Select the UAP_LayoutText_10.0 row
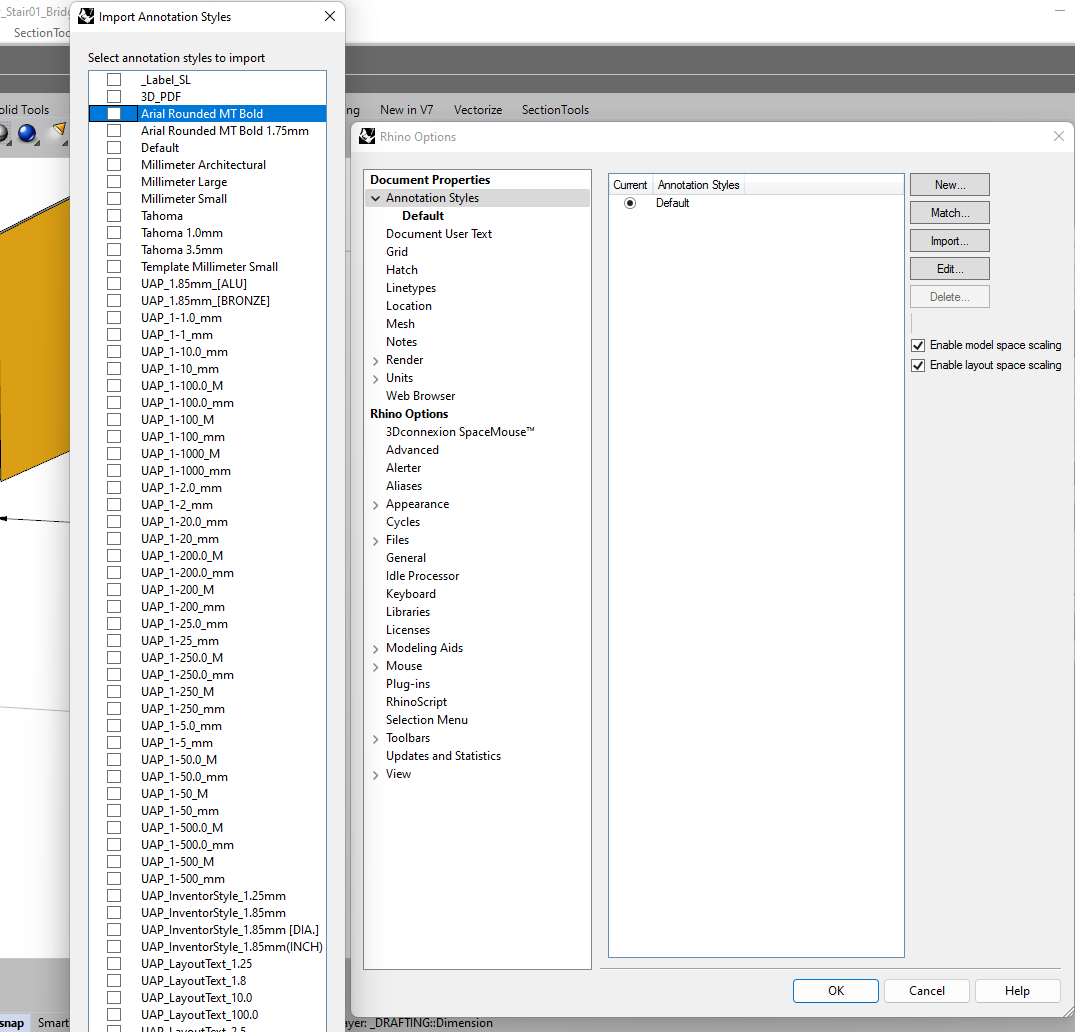Image resolution: width=1075 pixels, height=1032 pixels. [208, 998]
